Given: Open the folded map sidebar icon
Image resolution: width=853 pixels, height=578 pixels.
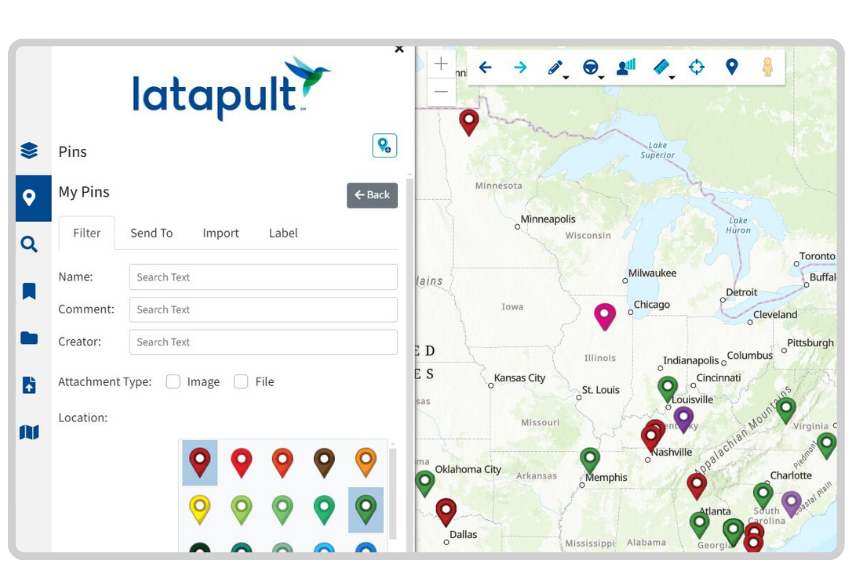Looking at the screenshot, I should [29, 432].
